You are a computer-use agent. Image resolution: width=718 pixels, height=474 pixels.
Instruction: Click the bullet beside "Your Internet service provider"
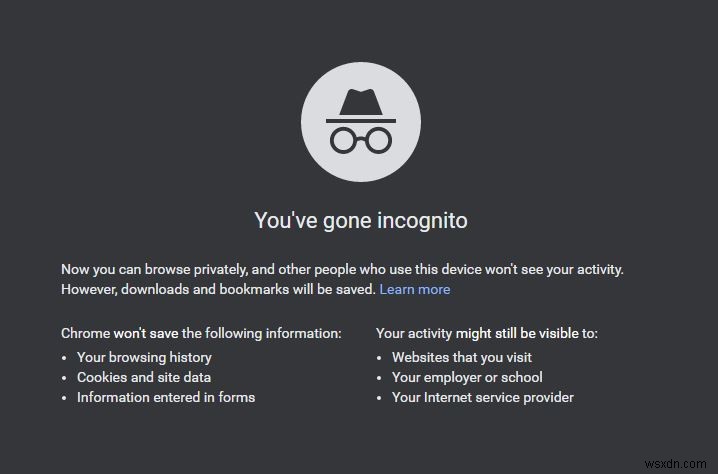tap(380, 398)
